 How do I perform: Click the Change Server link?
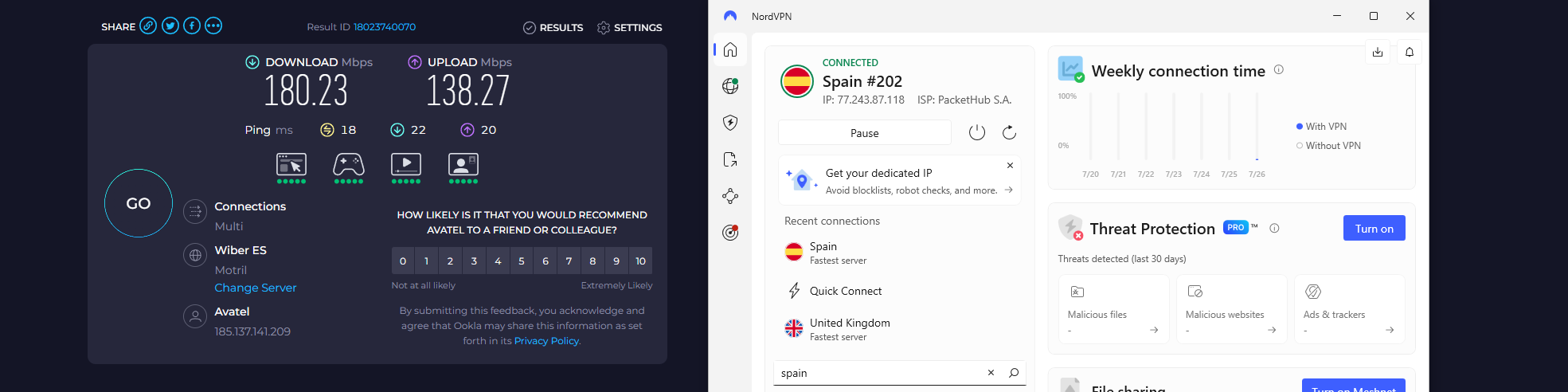point(256,288)
